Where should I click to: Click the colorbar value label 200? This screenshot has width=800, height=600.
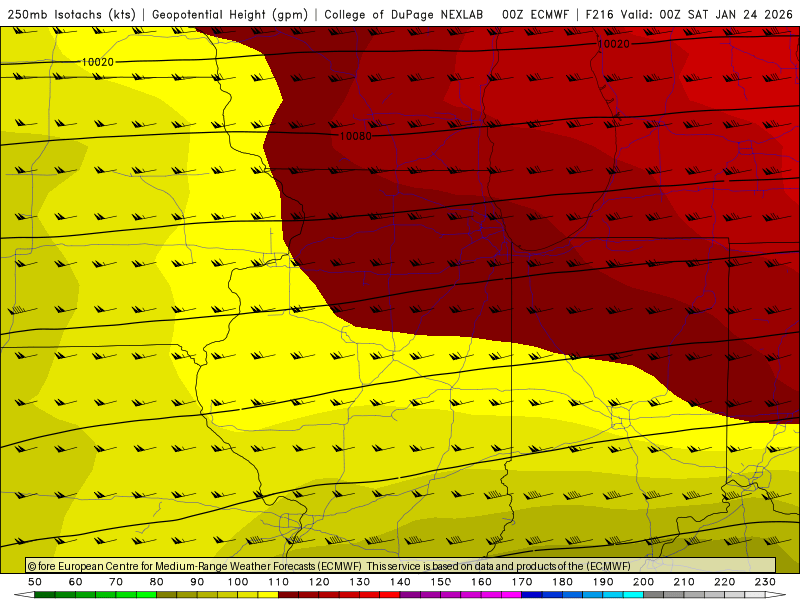tap(643, 582)
